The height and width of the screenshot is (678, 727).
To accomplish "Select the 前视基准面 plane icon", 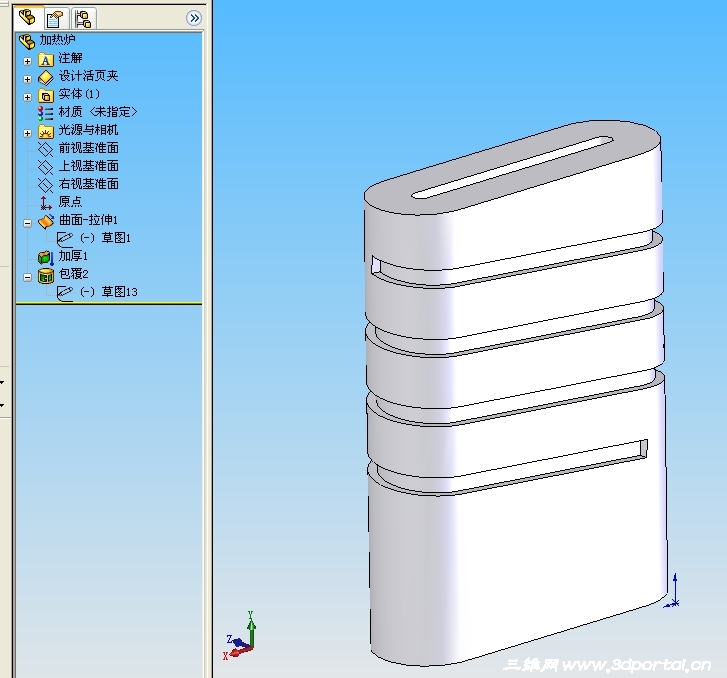I will click(45, 149).
